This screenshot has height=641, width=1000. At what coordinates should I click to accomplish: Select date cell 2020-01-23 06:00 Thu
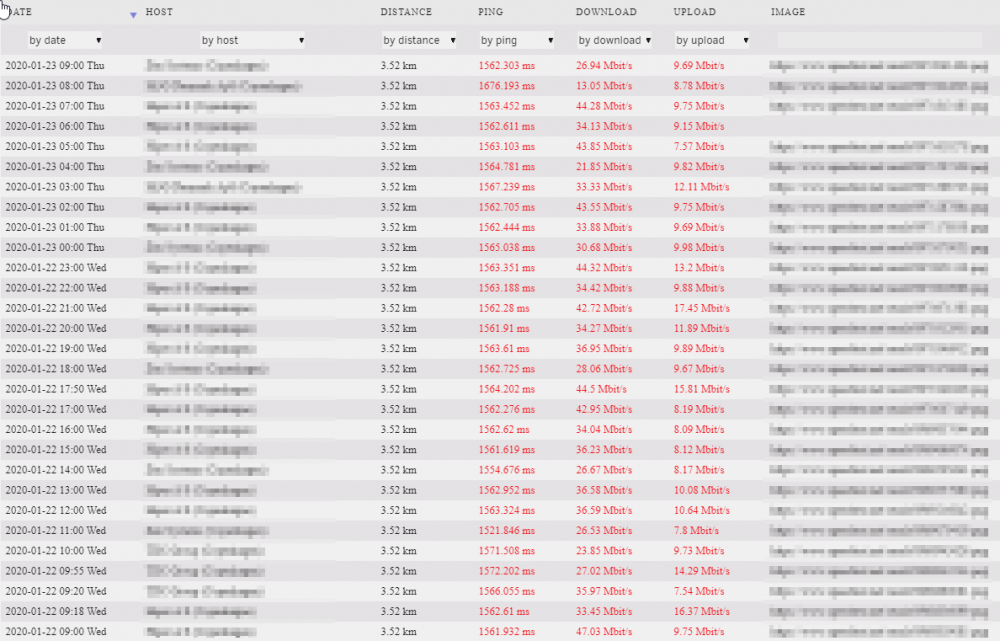55,126
